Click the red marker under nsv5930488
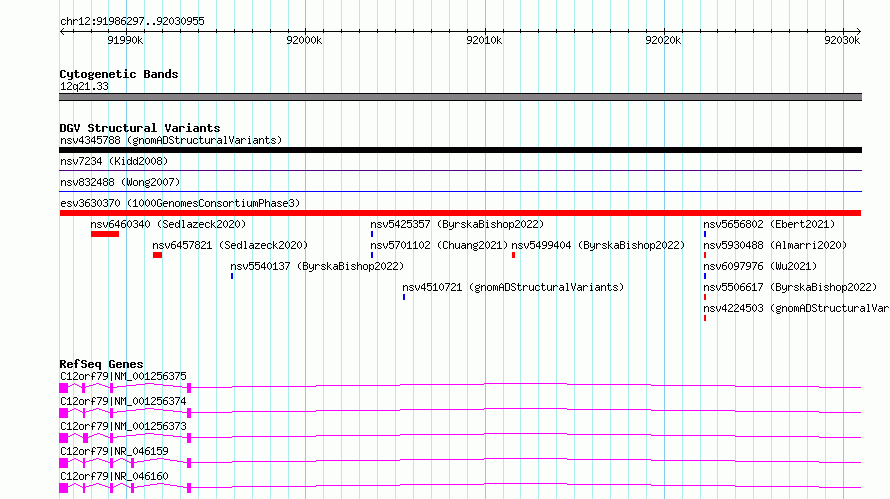 pyautogui.click(x=705, y=255)
